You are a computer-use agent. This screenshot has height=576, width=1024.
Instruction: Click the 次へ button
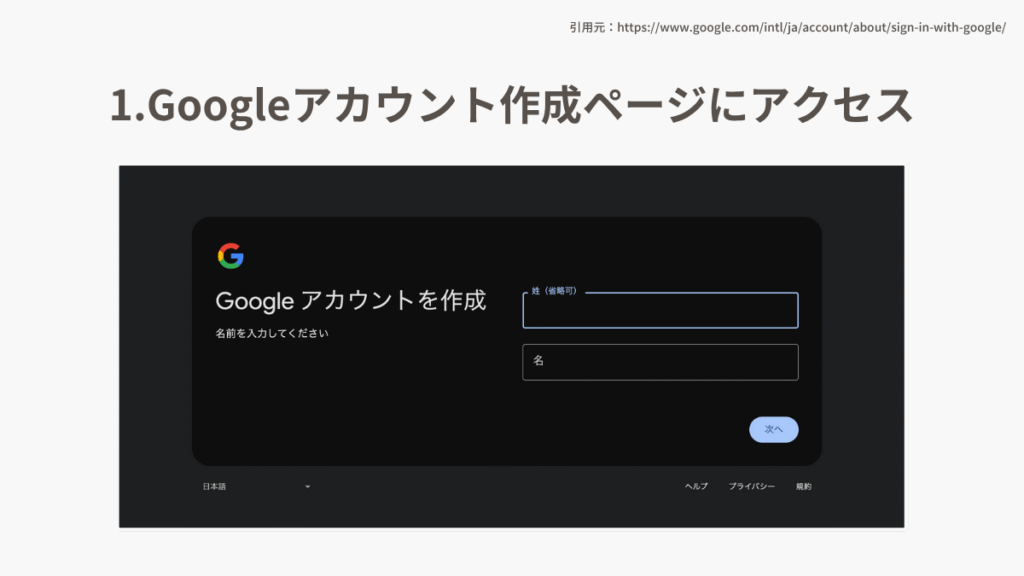point(774,430)
